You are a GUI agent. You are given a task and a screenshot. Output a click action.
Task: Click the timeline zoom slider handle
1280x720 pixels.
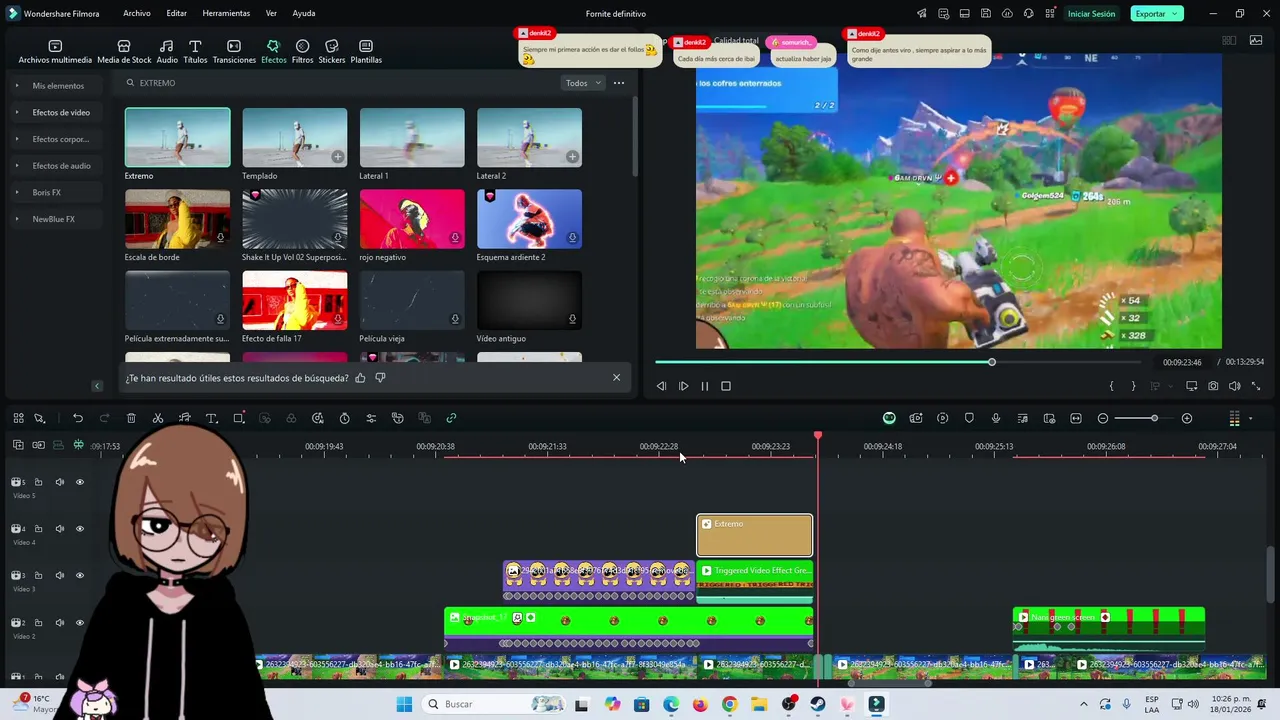tap(1154, 418)
